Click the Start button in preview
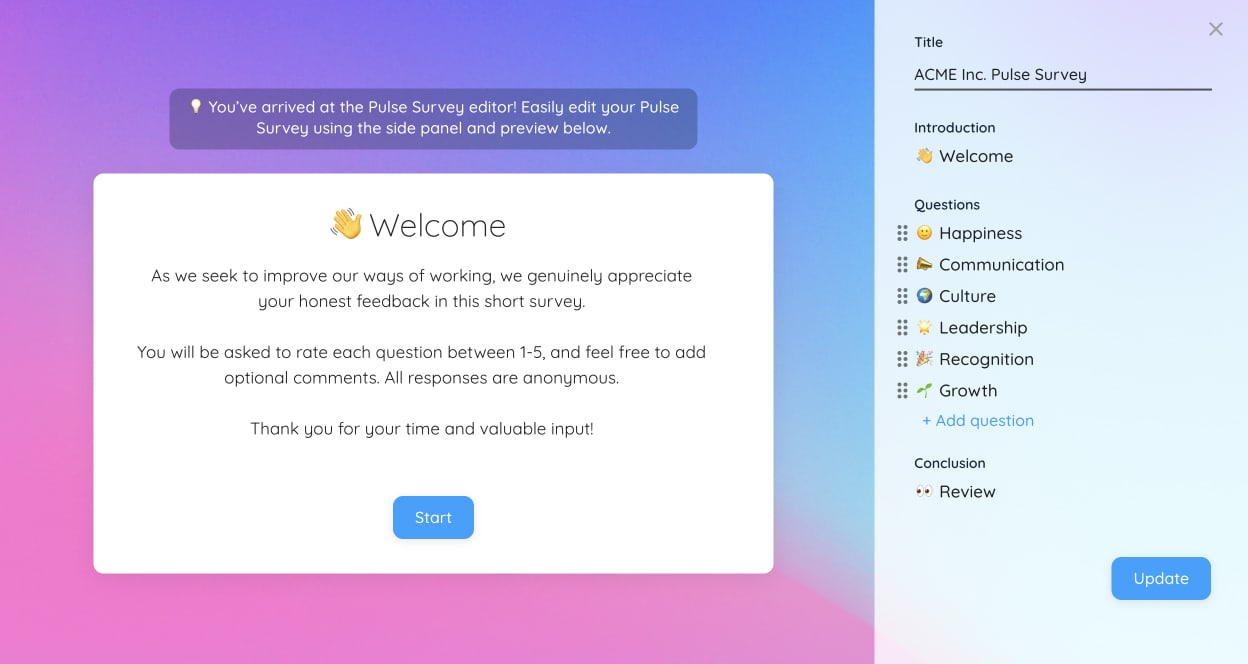Screen dimensions: 1248x664 click(433, 518)
